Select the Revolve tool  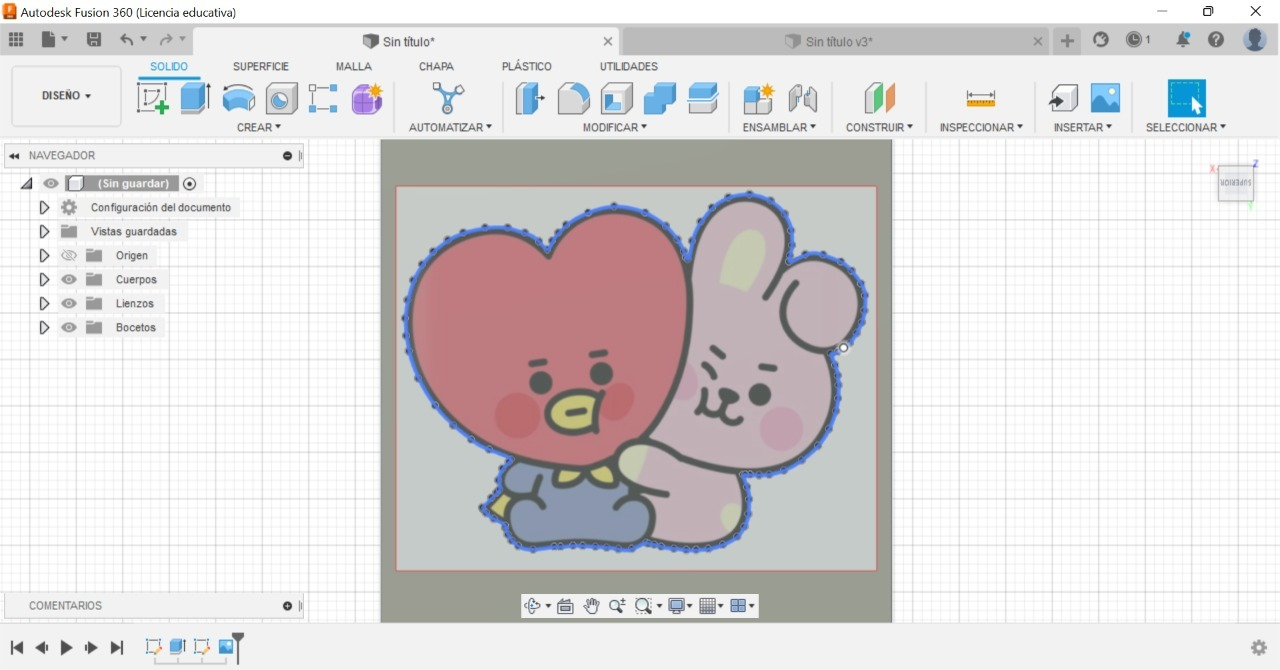(x=238, y=98)
